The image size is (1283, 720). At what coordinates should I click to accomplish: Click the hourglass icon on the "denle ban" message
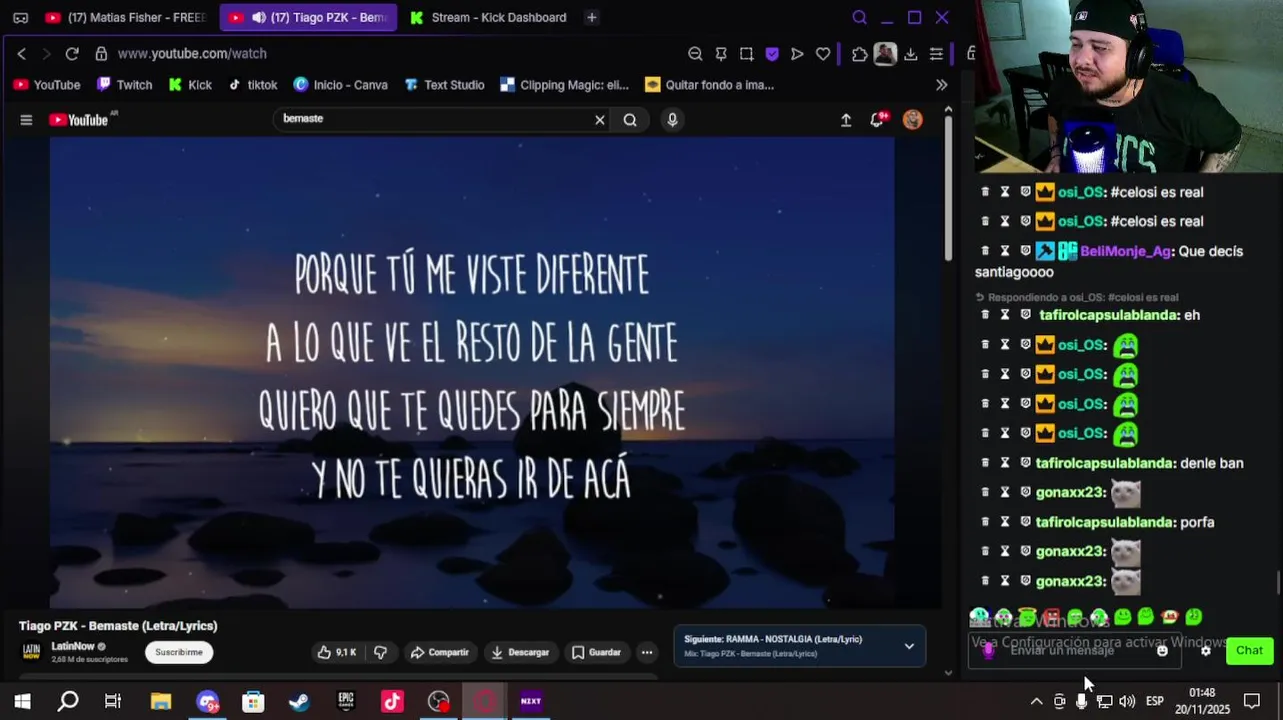click(x=1005, y=463)
